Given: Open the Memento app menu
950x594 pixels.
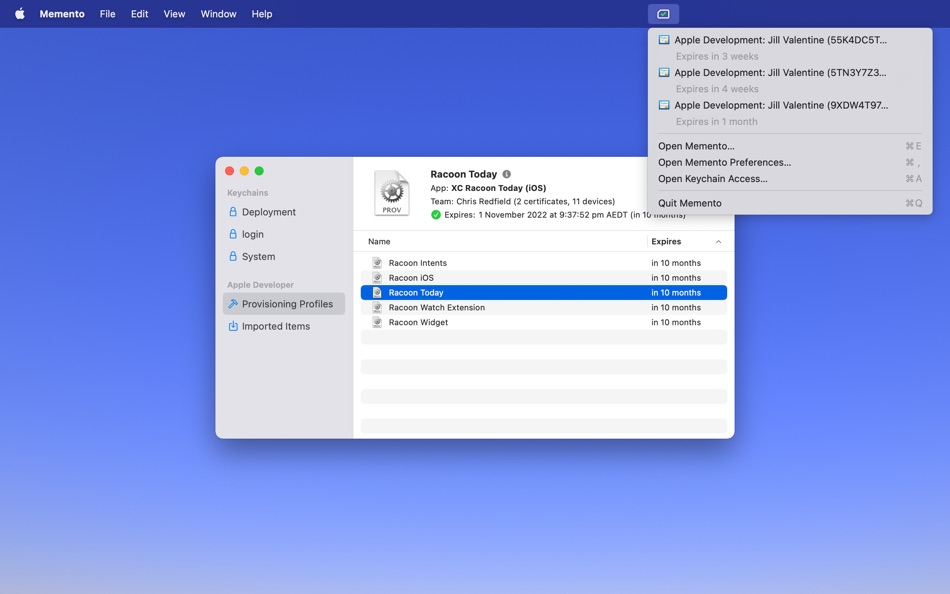Looking at the screenshot, I should pyautogui.click(x=62, y=13).
